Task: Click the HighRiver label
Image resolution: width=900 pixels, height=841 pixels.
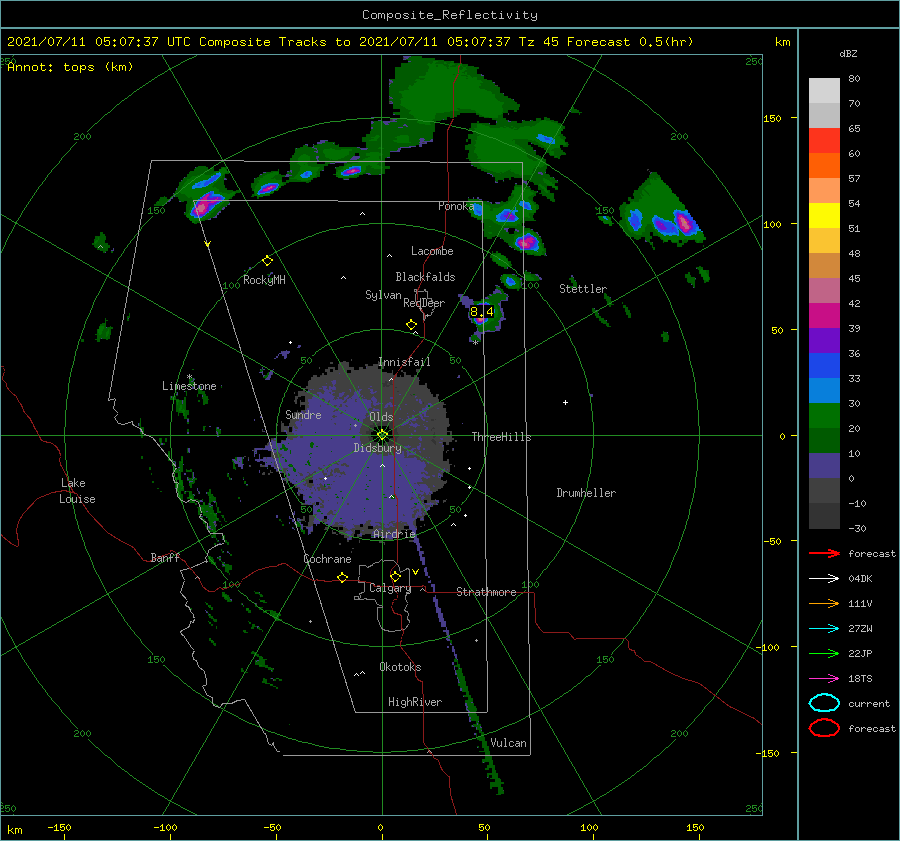Action: tap(415, 702)
